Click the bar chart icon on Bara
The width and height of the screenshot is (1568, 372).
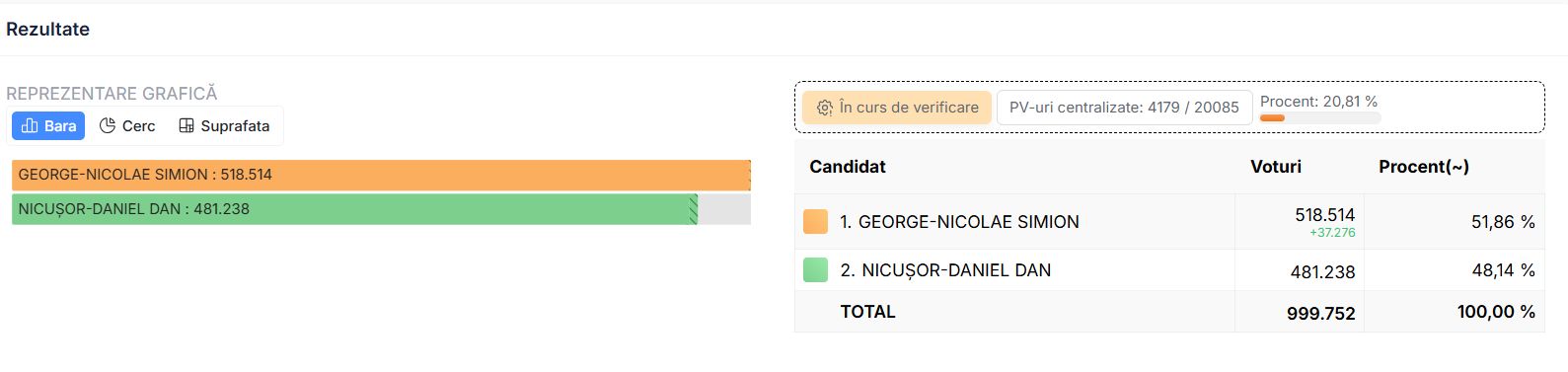coord(30,126)
